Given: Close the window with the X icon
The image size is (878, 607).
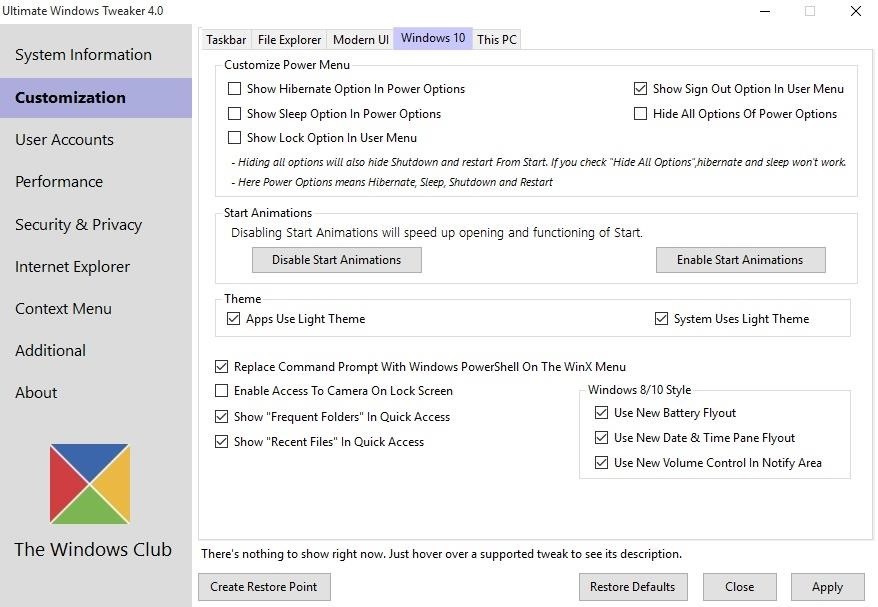Looking at the screenshot, I should (x=856, y=11).
